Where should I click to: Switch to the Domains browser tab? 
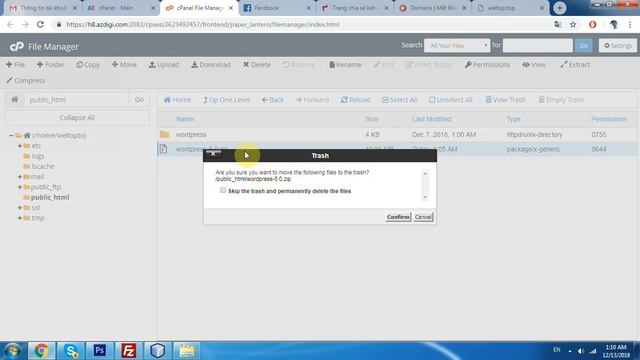coord(432,8)
